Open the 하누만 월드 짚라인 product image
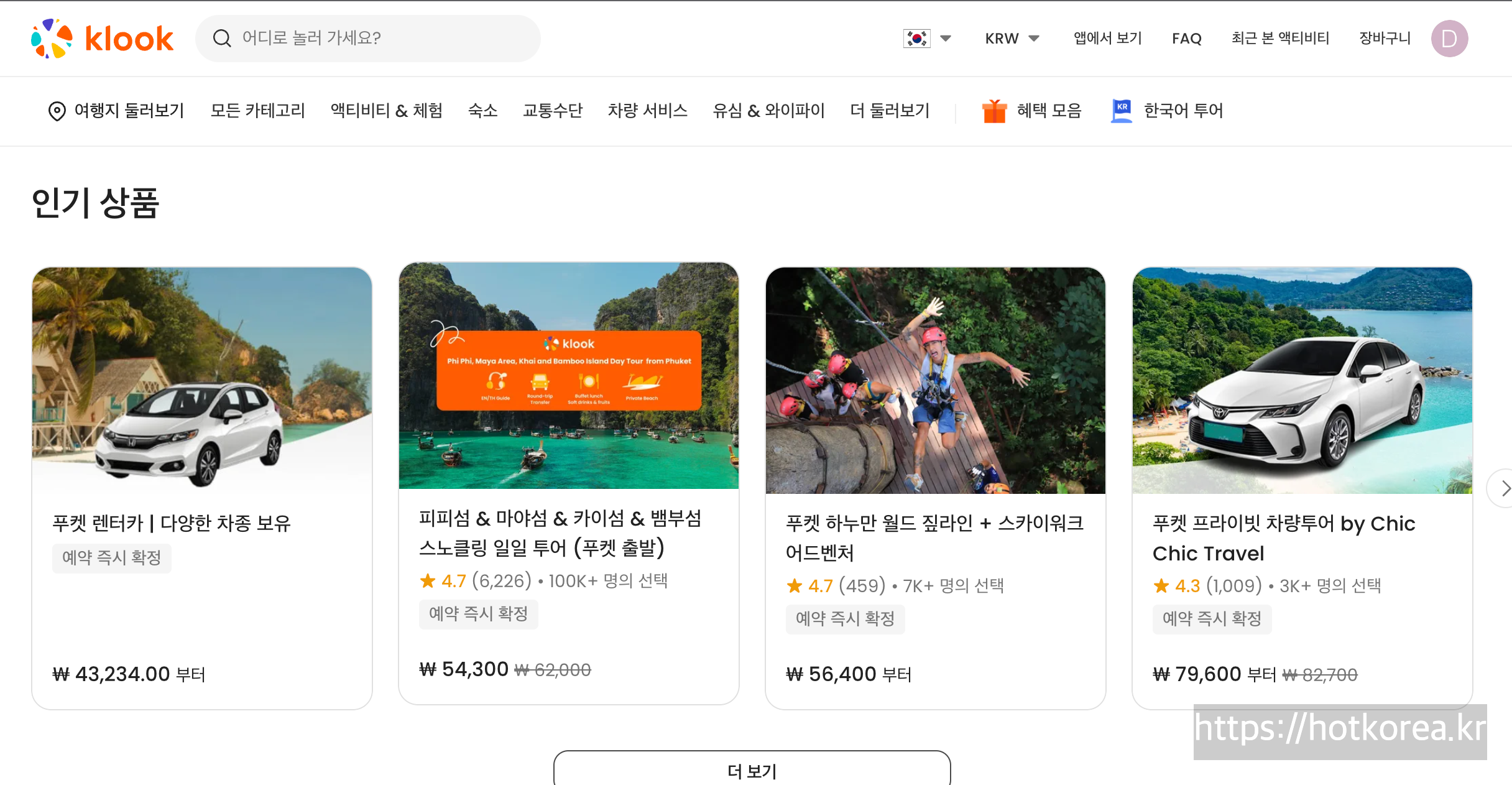The width and height of the screenshot is (1512, 785). point(935,381)
